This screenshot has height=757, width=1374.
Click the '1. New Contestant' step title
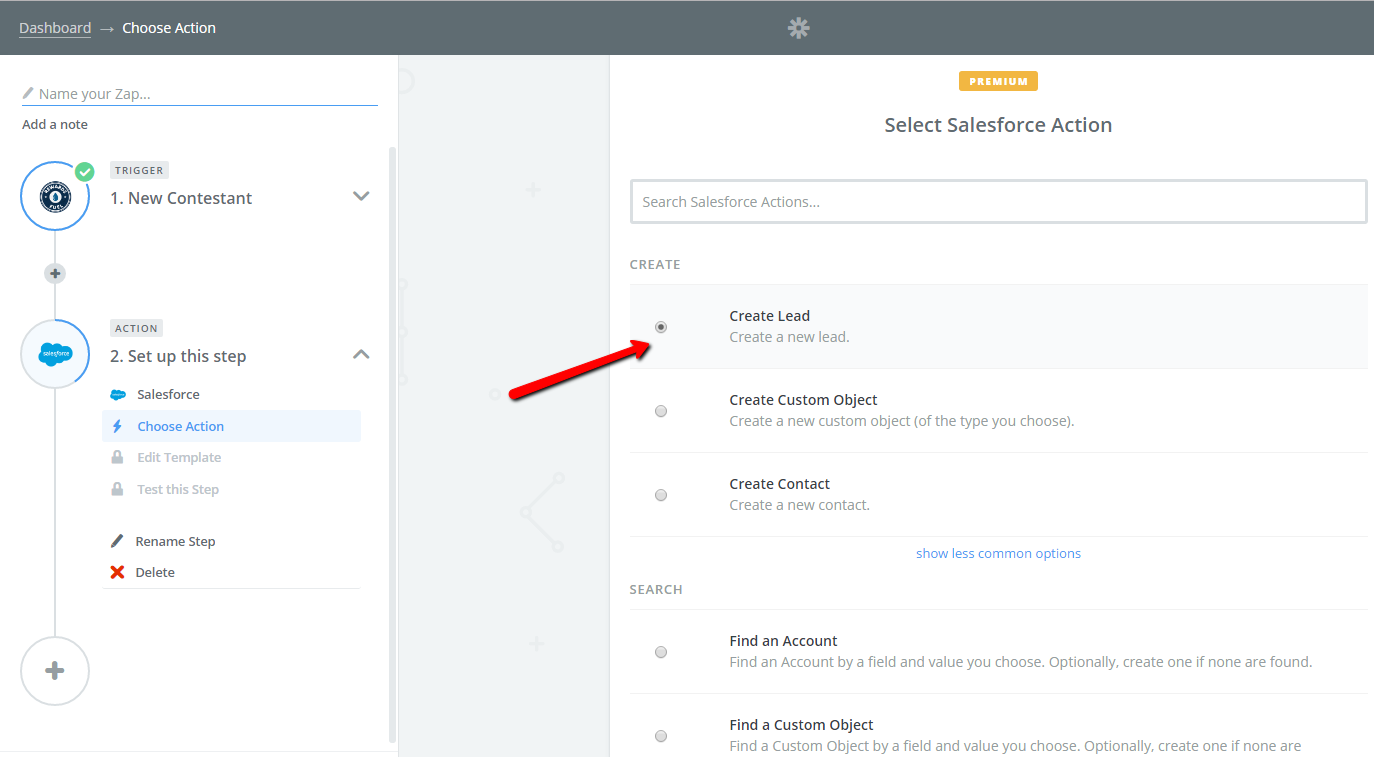pos(181,198)
